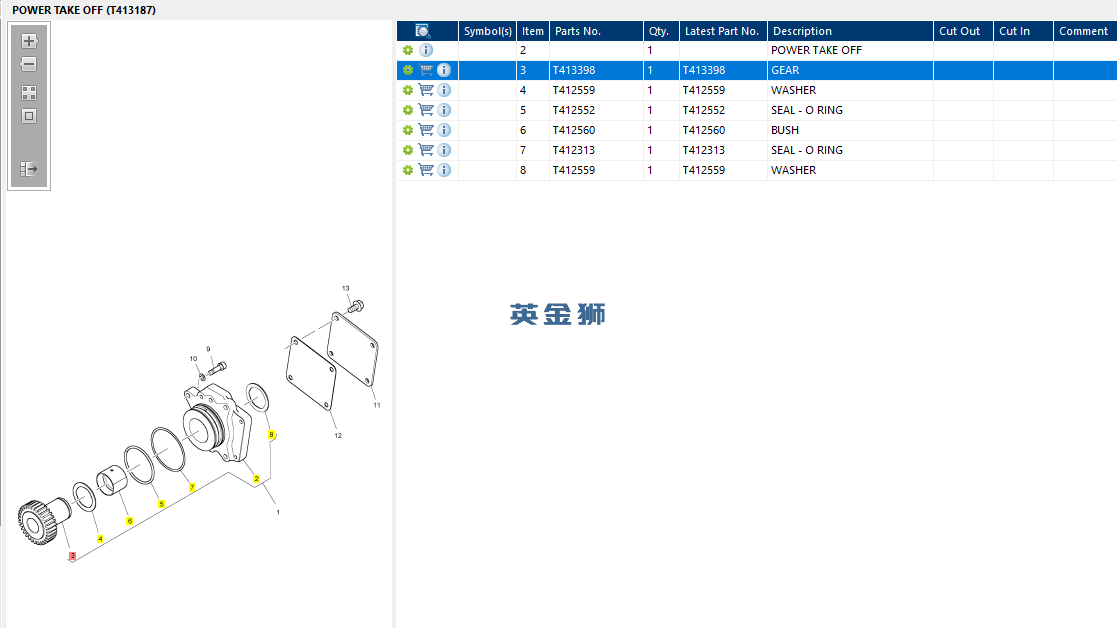1117x628 pixels.
Task: Add item 4 WASHER to cart
Action: click(426, 90)
